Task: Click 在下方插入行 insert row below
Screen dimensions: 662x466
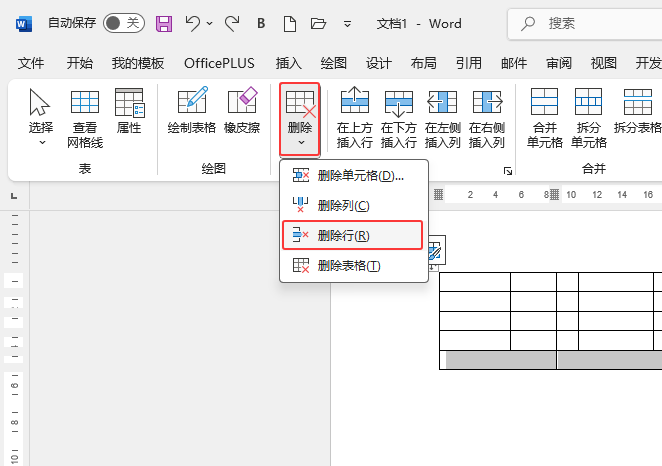Action: [x=399, y=118]
